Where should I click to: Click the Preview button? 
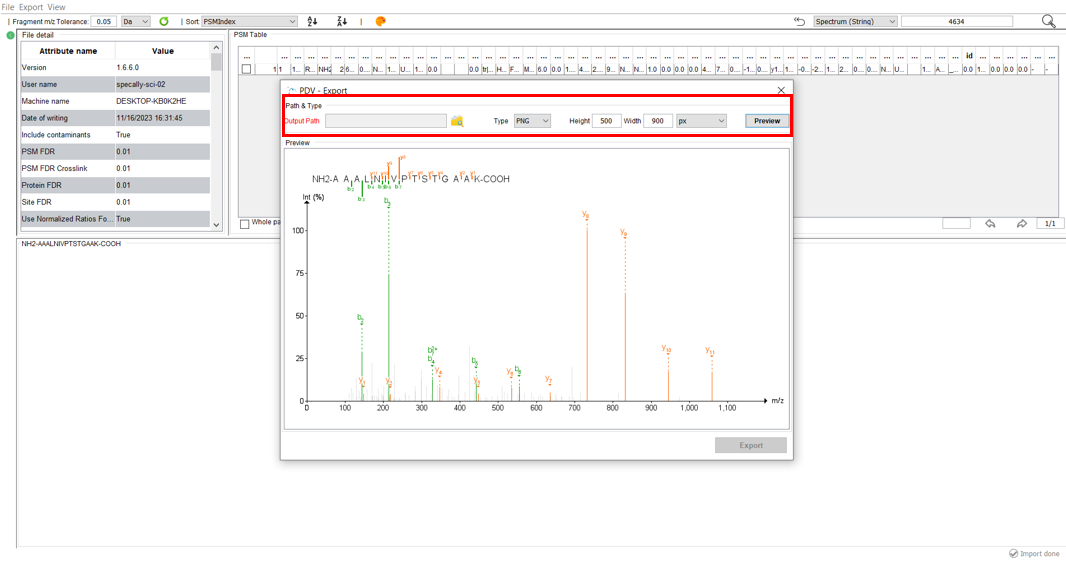tap(767, 121)
